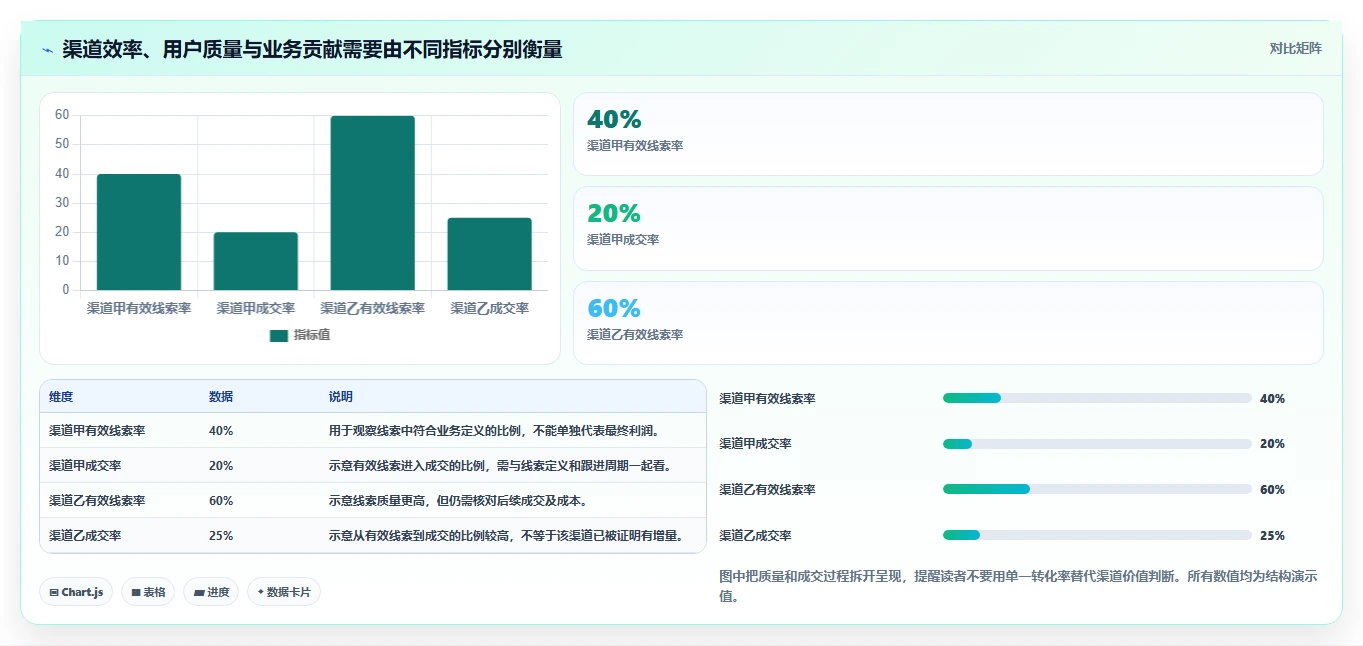Screen dimensions: 1363x646
Task: Click the large 60% card value
Action: (x=614, y=309)
